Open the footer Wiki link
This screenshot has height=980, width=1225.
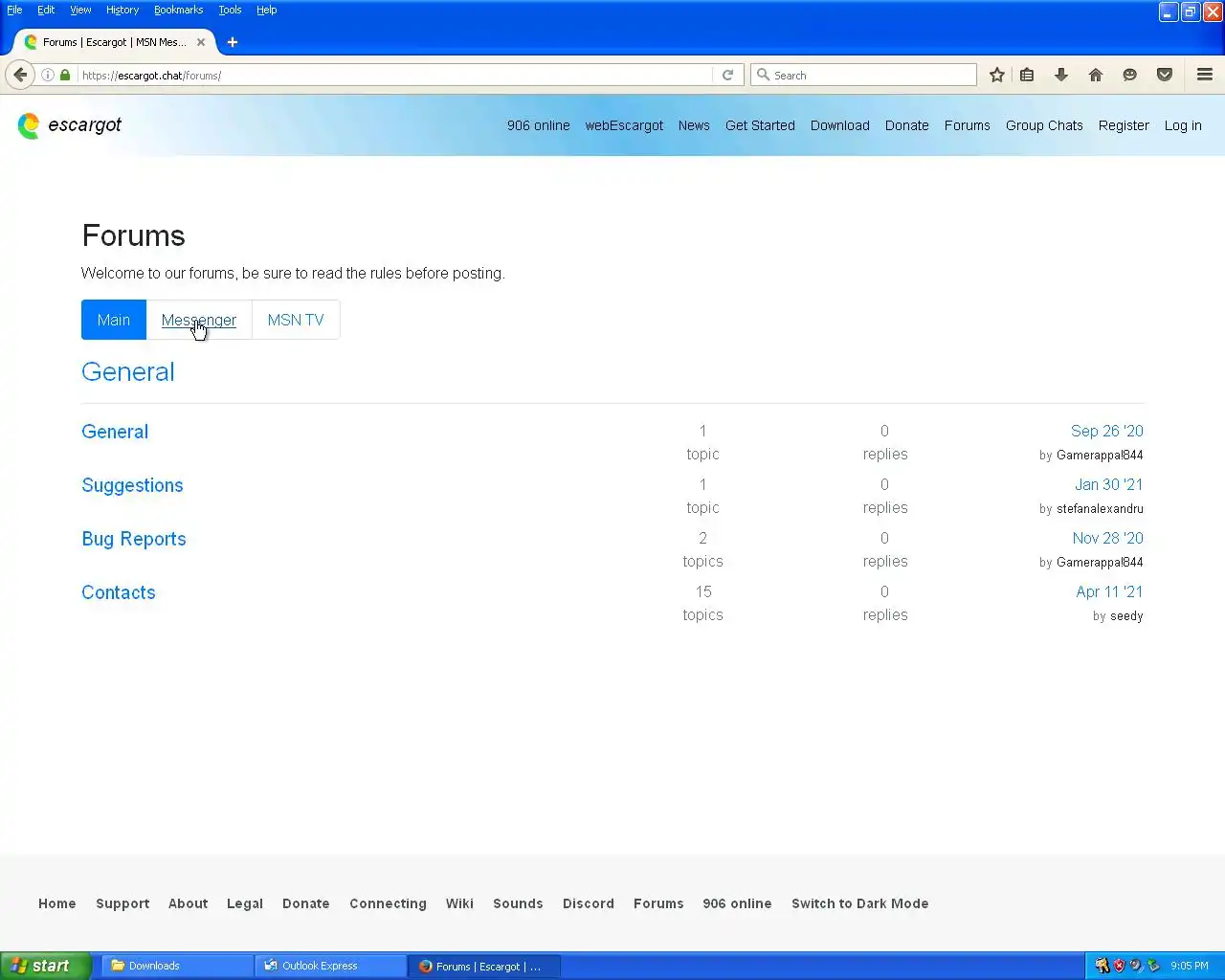[459, 903]
